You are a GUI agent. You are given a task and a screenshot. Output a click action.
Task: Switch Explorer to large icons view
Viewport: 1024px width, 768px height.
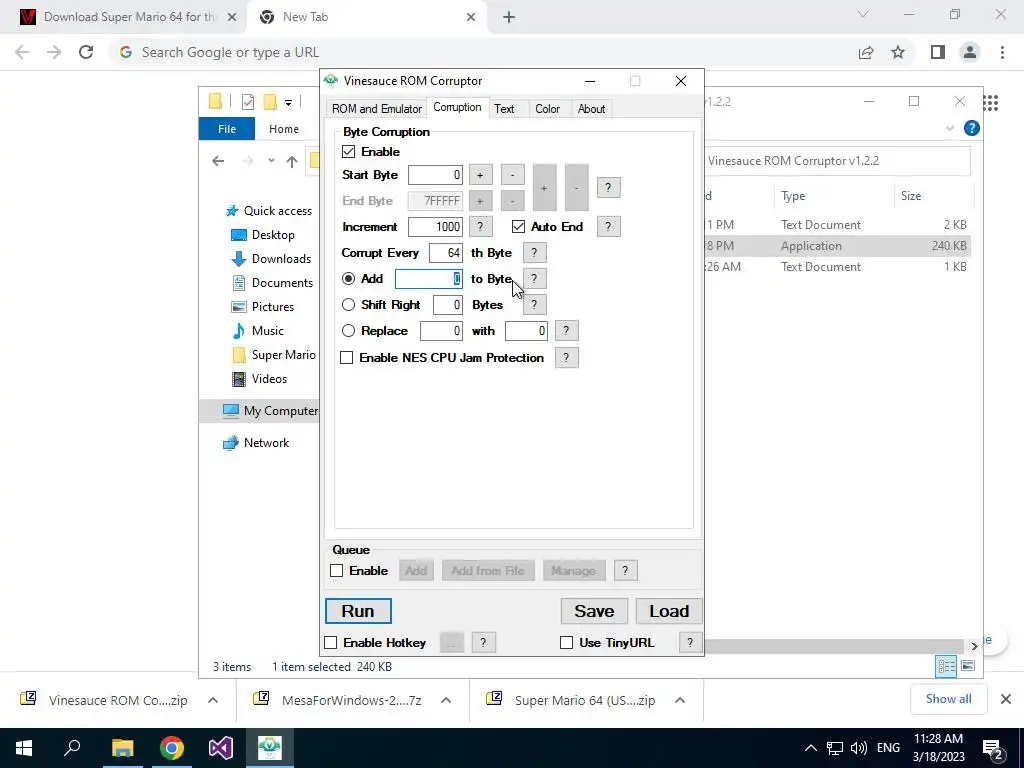tap(968, 666)
